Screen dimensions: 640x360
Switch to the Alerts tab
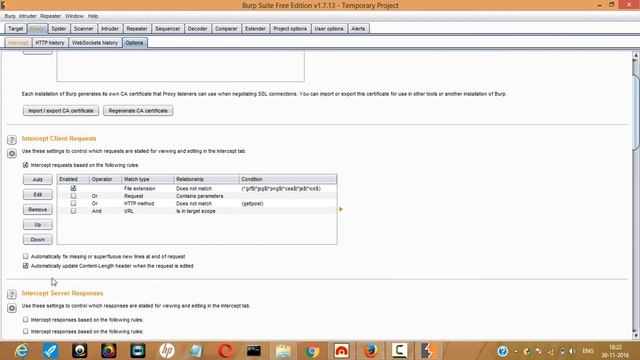[358, 29]
